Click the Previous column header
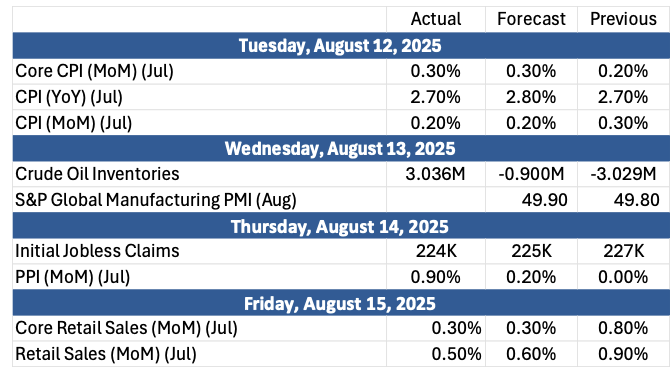Screen dimensions: 672x376 [x=624, y=19]
